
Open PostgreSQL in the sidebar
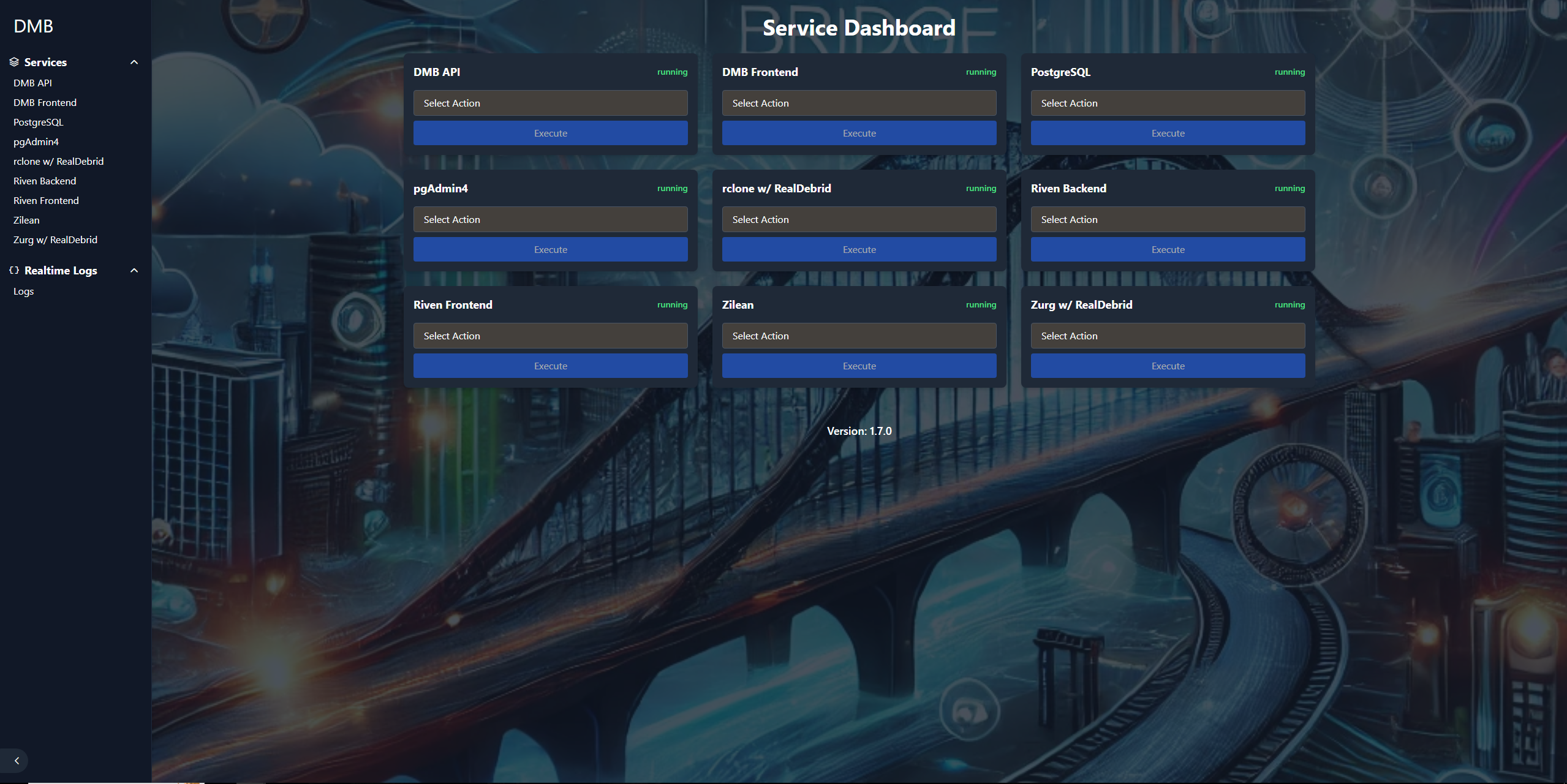coord(38,122)
